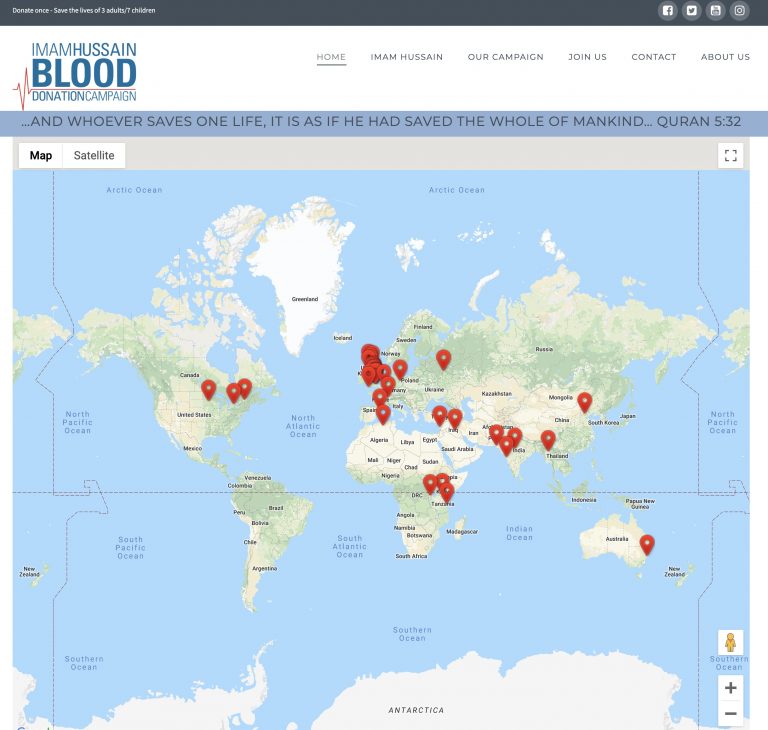Go to the Home menu item

(x=331, y=57)
